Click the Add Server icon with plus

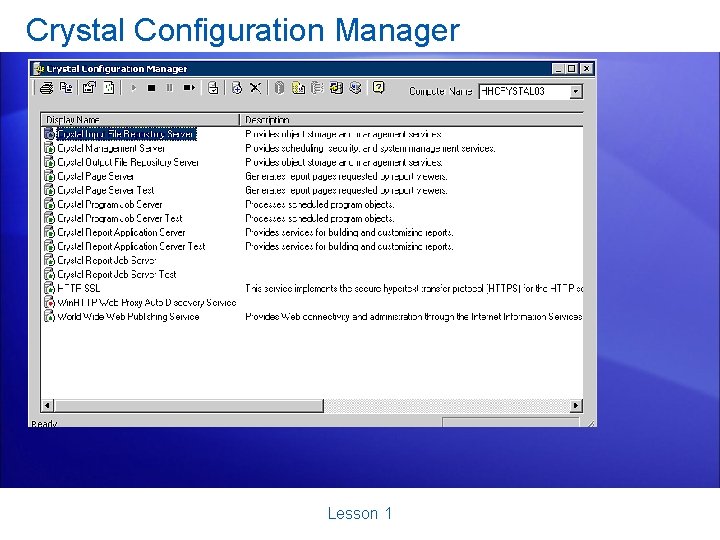tap(237, 88)
